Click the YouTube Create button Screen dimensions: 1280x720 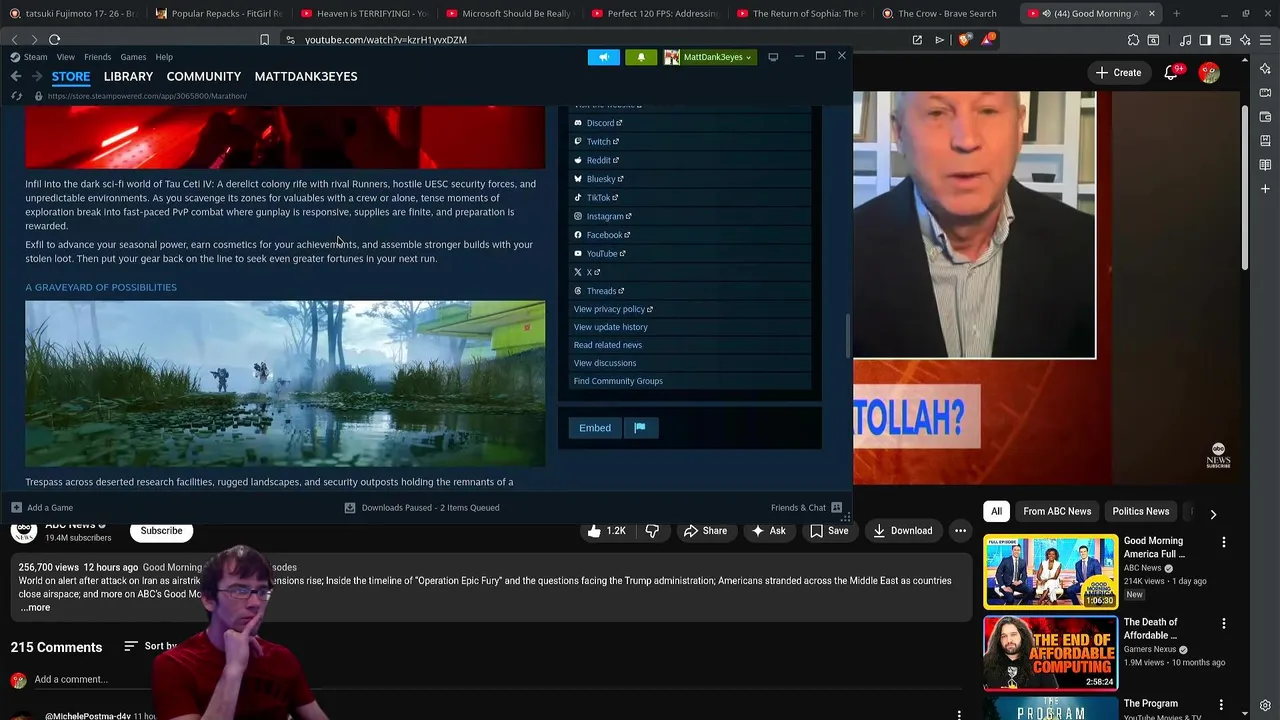coord(1118,72)
